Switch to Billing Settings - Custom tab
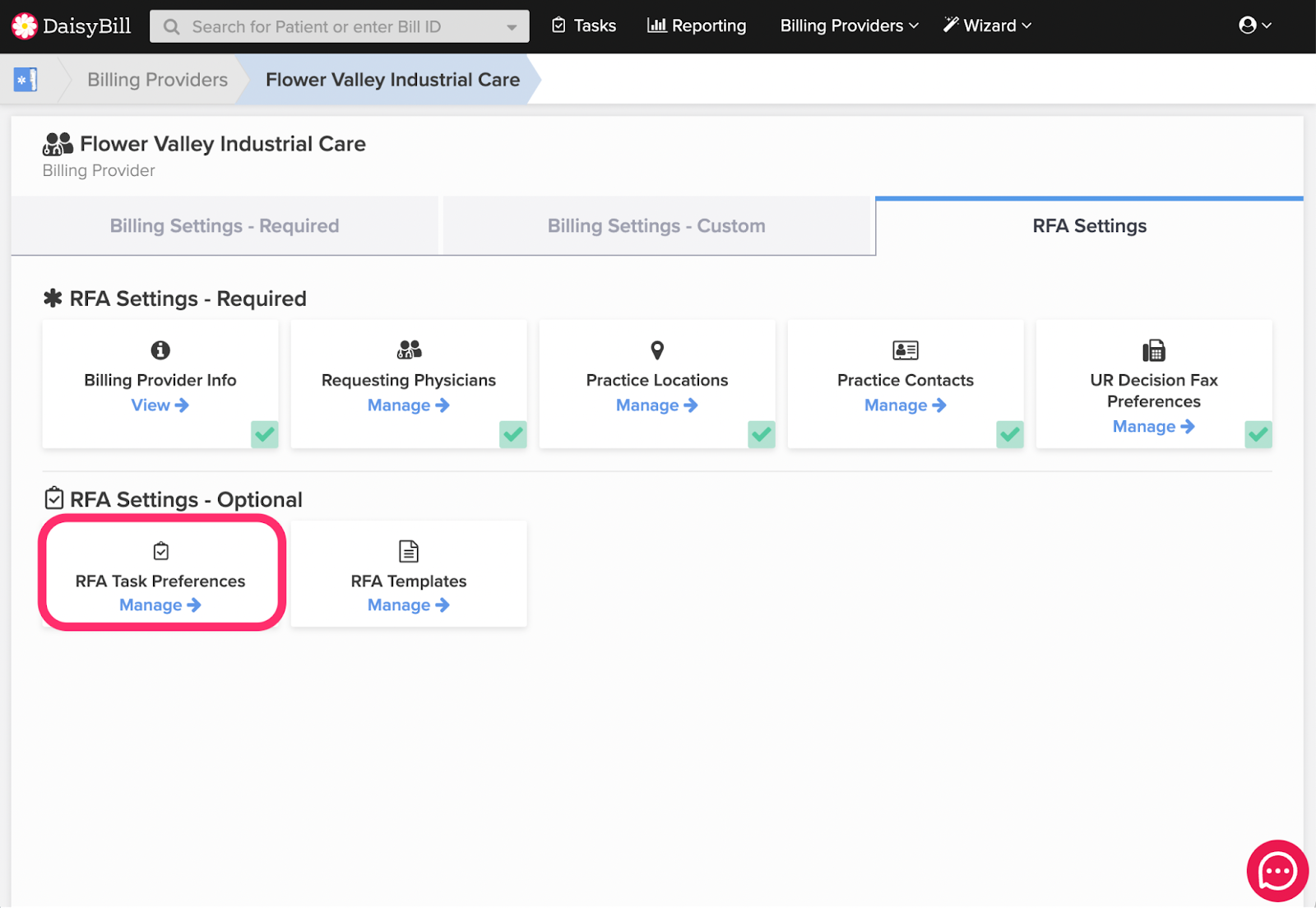This screenshot has height=908, width=1316. point(656,225)
